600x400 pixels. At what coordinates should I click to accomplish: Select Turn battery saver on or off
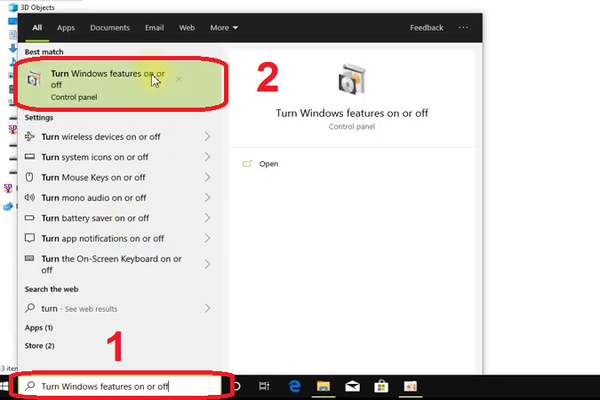tap(95, 218)
